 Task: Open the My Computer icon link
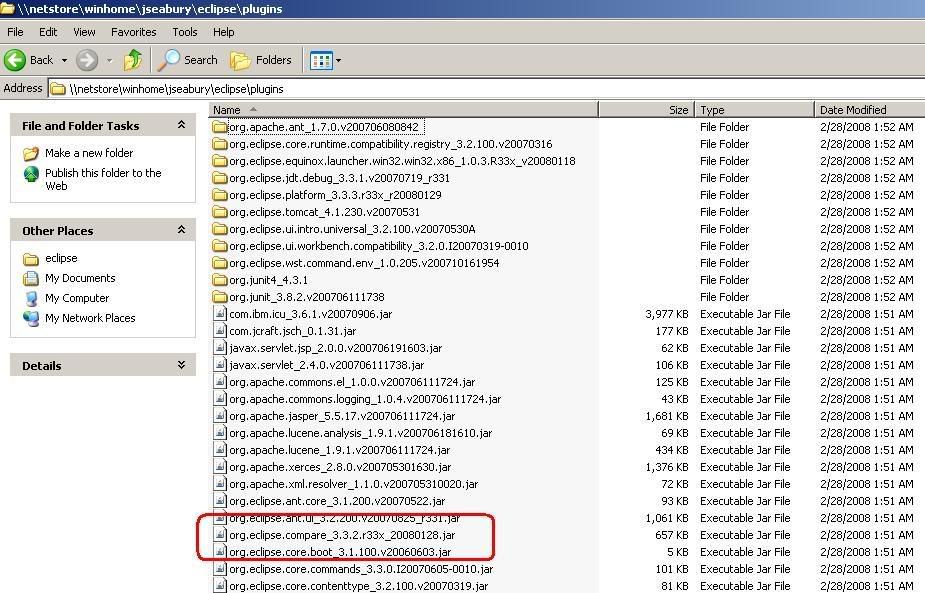[x=31, y=298]
